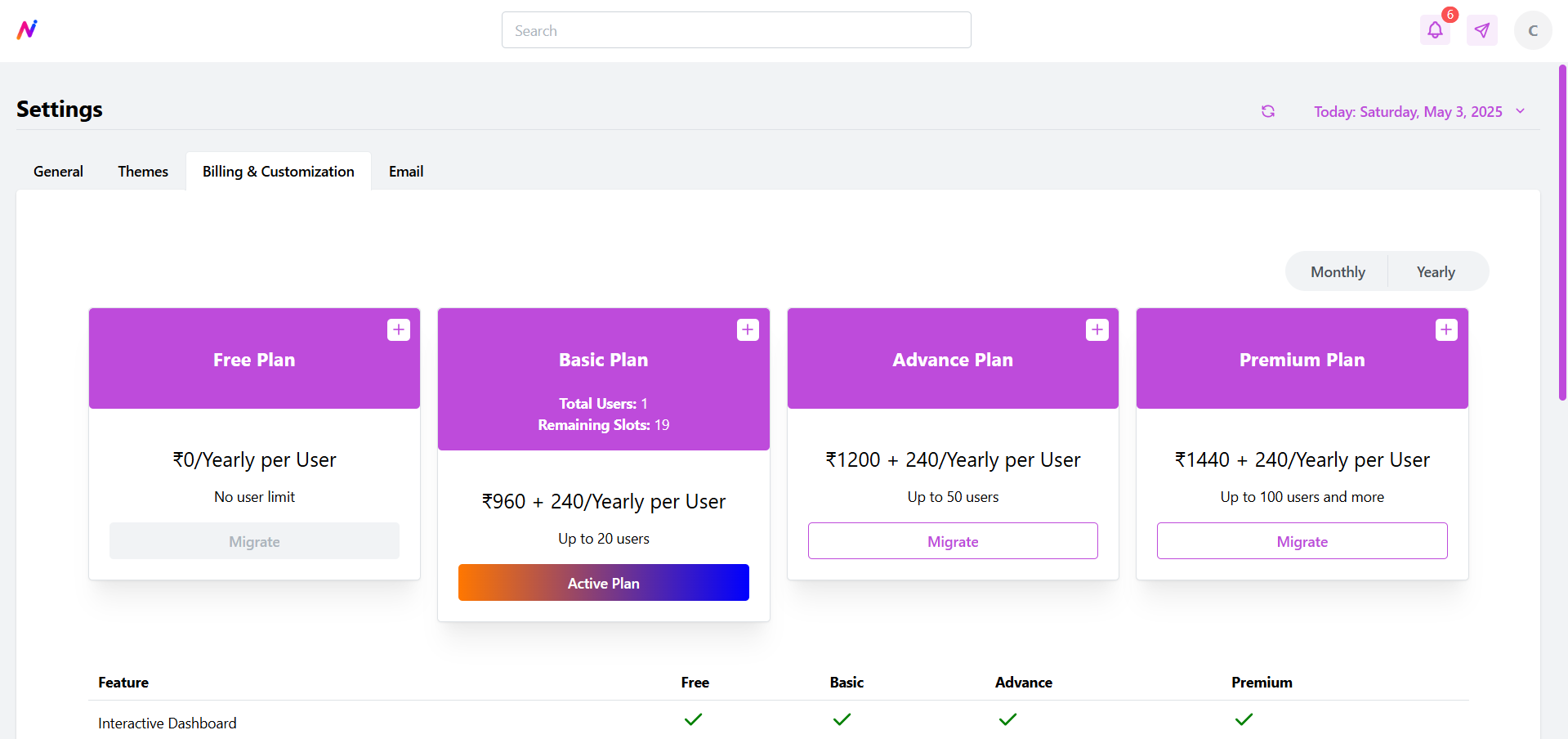Click the ₹1440 + 240/Yearly per User price
Image resolution: width=1568 pixels, height=739 pixels.
point(1302,460)
